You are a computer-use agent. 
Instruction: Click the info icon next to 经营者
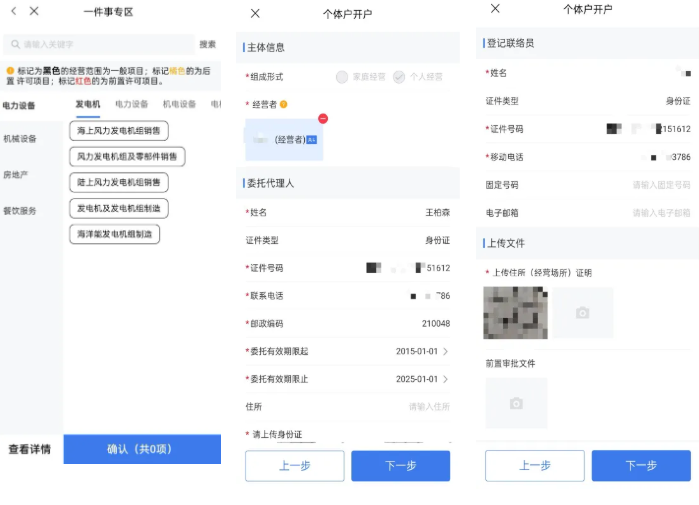click(x=284, y=104)
